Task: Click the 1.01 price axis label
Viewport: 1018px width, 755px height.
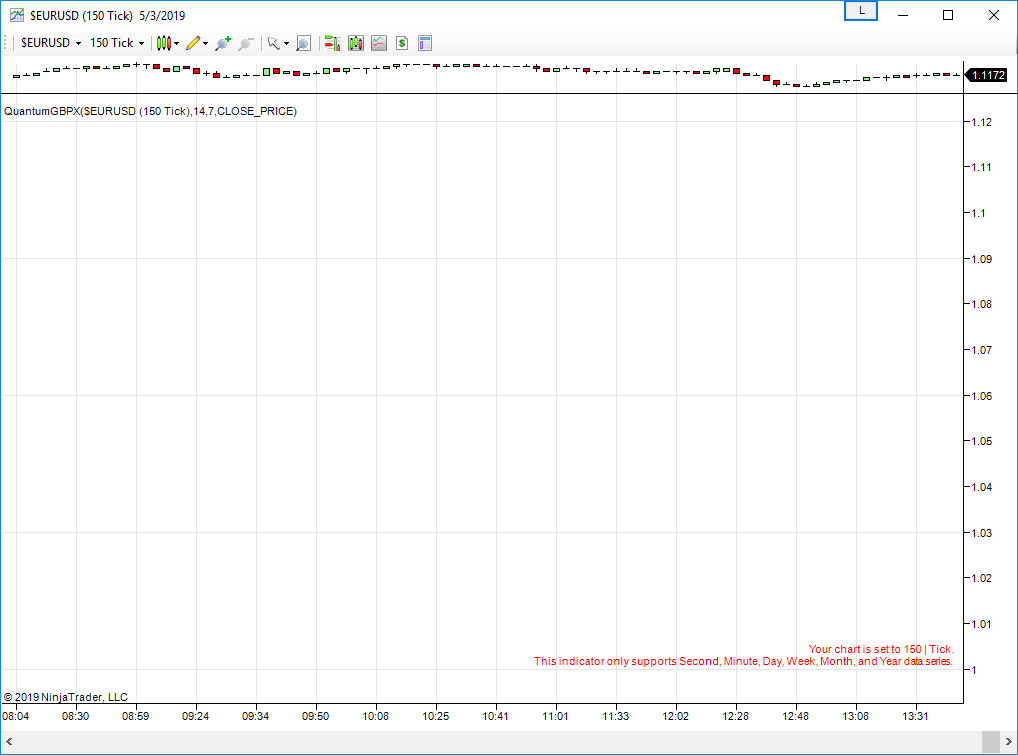Action: (982, 625)
